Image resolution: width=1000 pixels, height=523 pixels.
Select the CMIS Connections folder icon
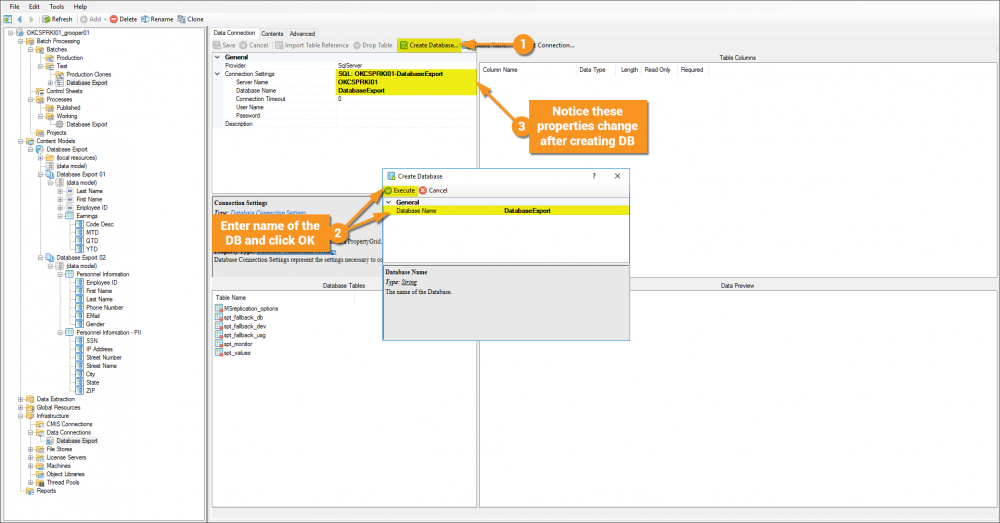40,424
